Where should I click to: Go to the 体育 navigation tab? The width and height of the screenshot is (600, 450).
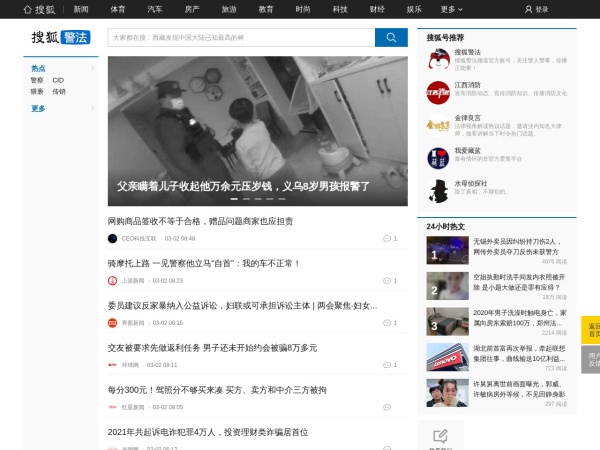click(118, 9)
